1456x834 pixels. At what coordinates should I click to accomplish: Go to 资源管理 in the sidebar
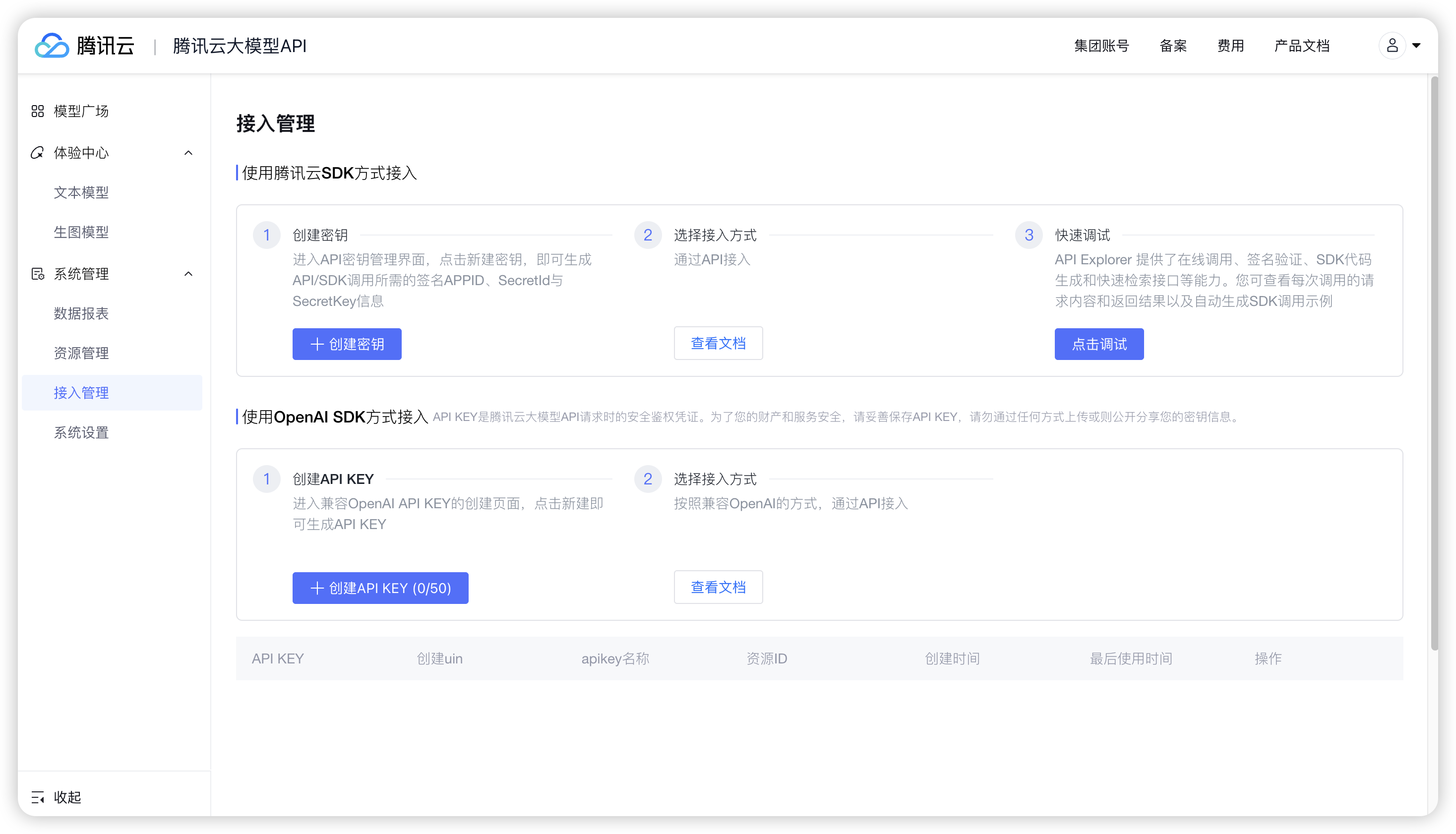coord(81,353)
